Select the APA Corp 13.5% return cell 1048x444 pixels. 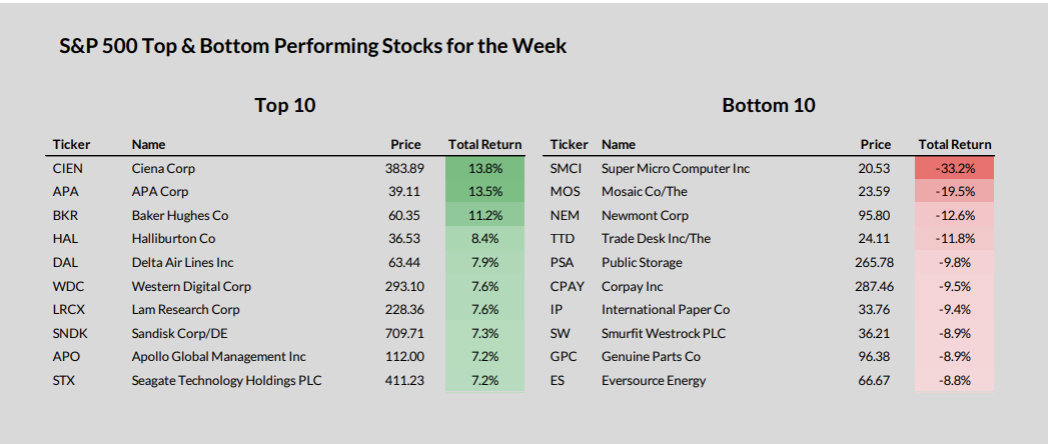485,191
